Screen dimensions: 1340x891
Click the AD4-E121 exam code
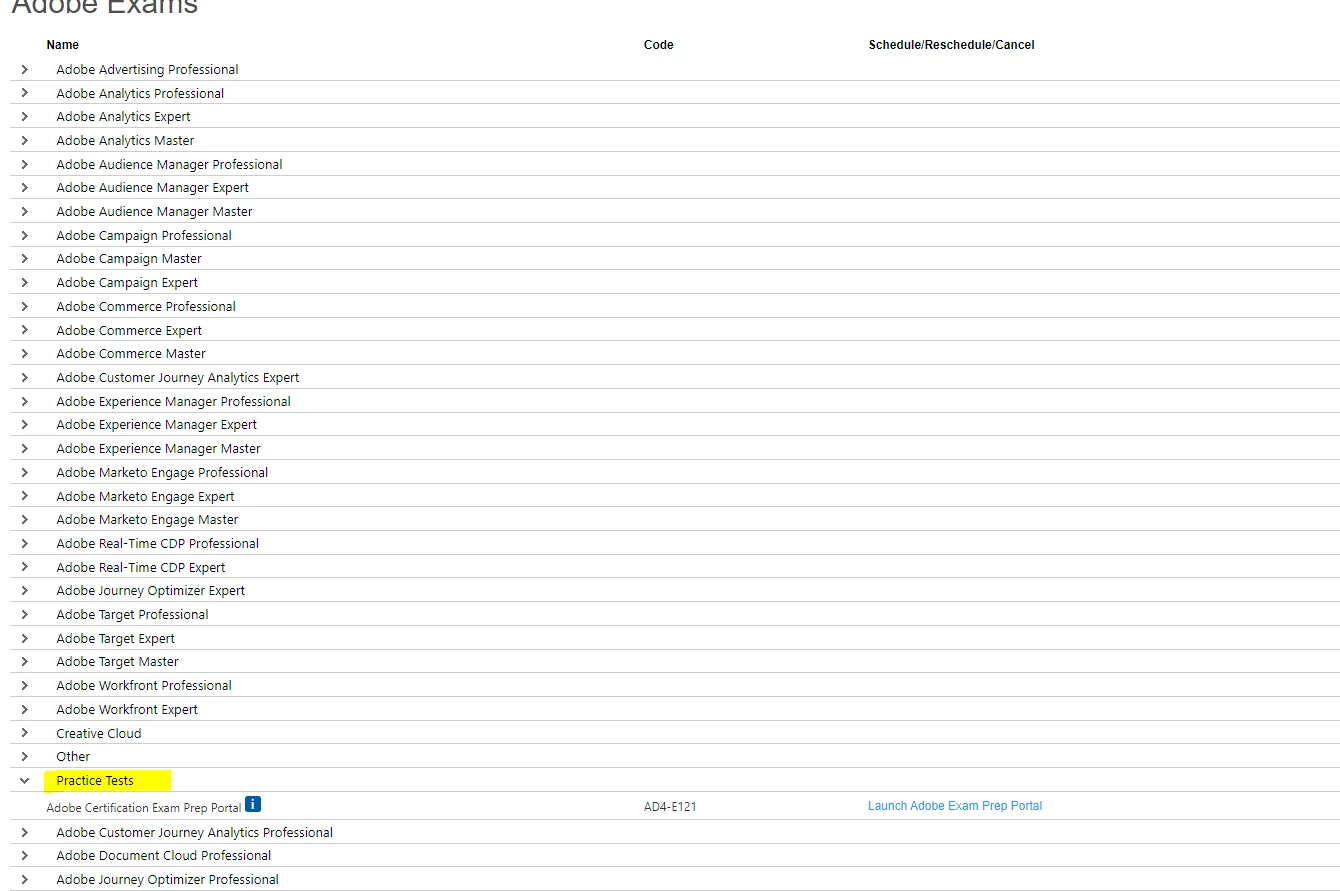[670, 806]
